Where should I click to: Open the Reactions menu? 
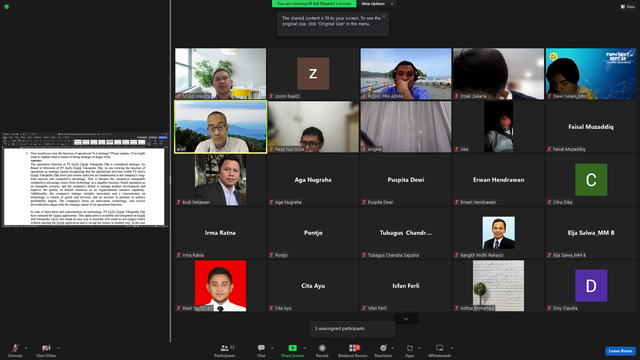[x=383, y=350]
